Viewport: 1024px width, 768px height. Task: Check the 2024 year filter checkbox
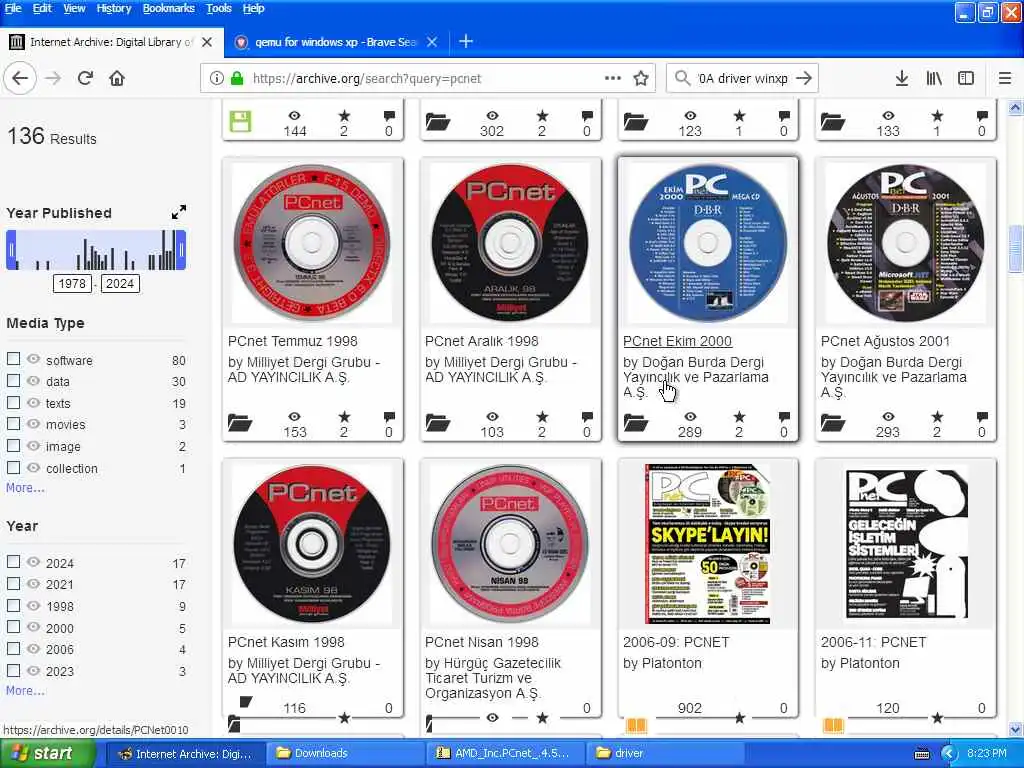(13, 562)
